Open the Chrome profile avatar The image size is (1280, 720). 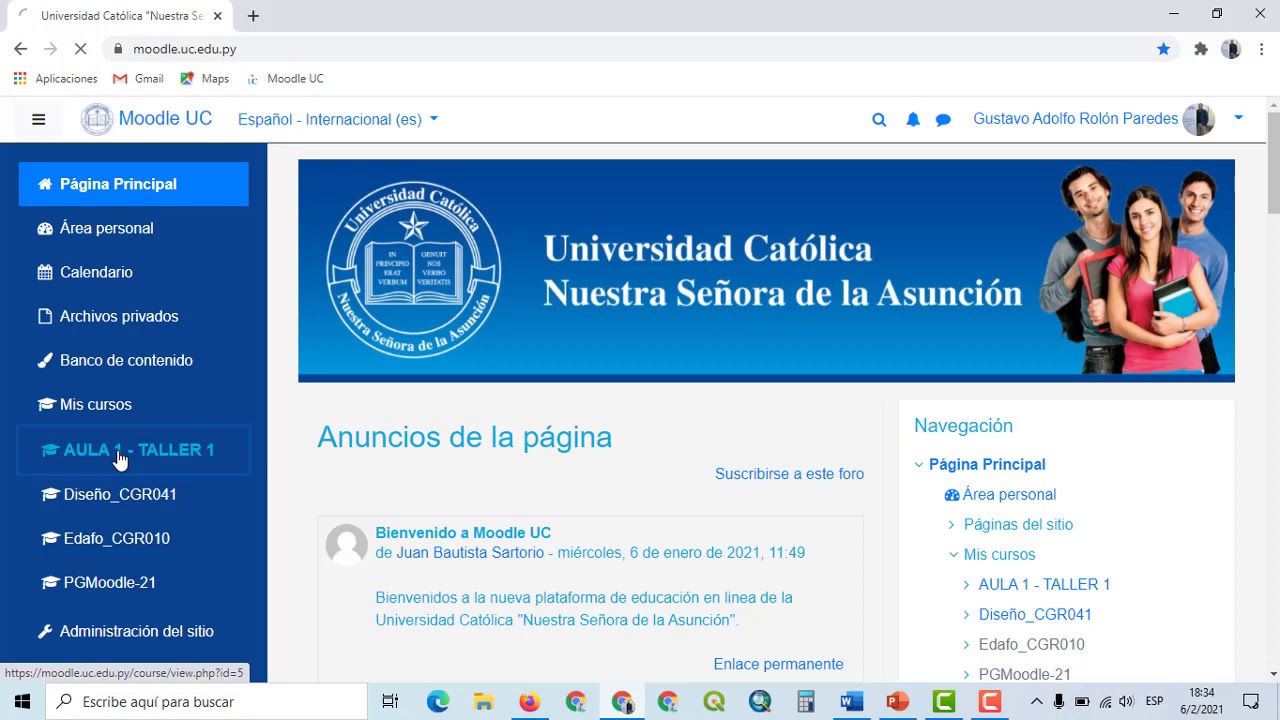click(x=1231, y=49)
